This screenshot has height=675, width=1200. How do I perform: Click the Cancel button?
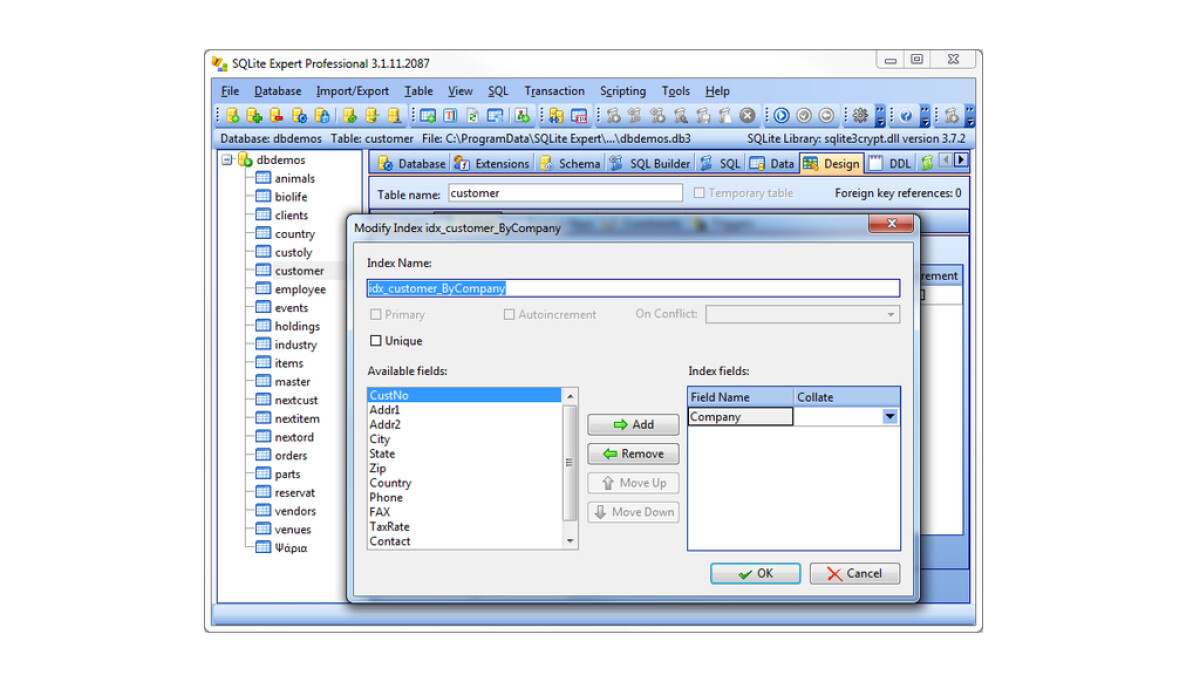855,574
